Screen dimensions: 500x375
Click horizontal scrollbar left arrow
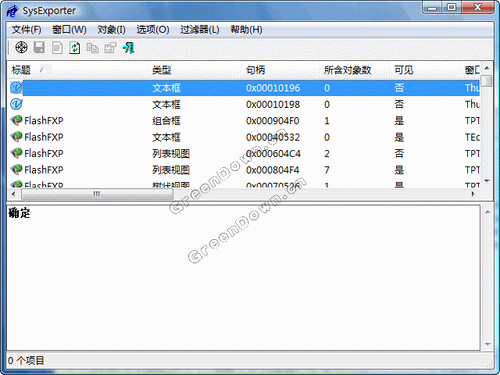tap(14, 194)
